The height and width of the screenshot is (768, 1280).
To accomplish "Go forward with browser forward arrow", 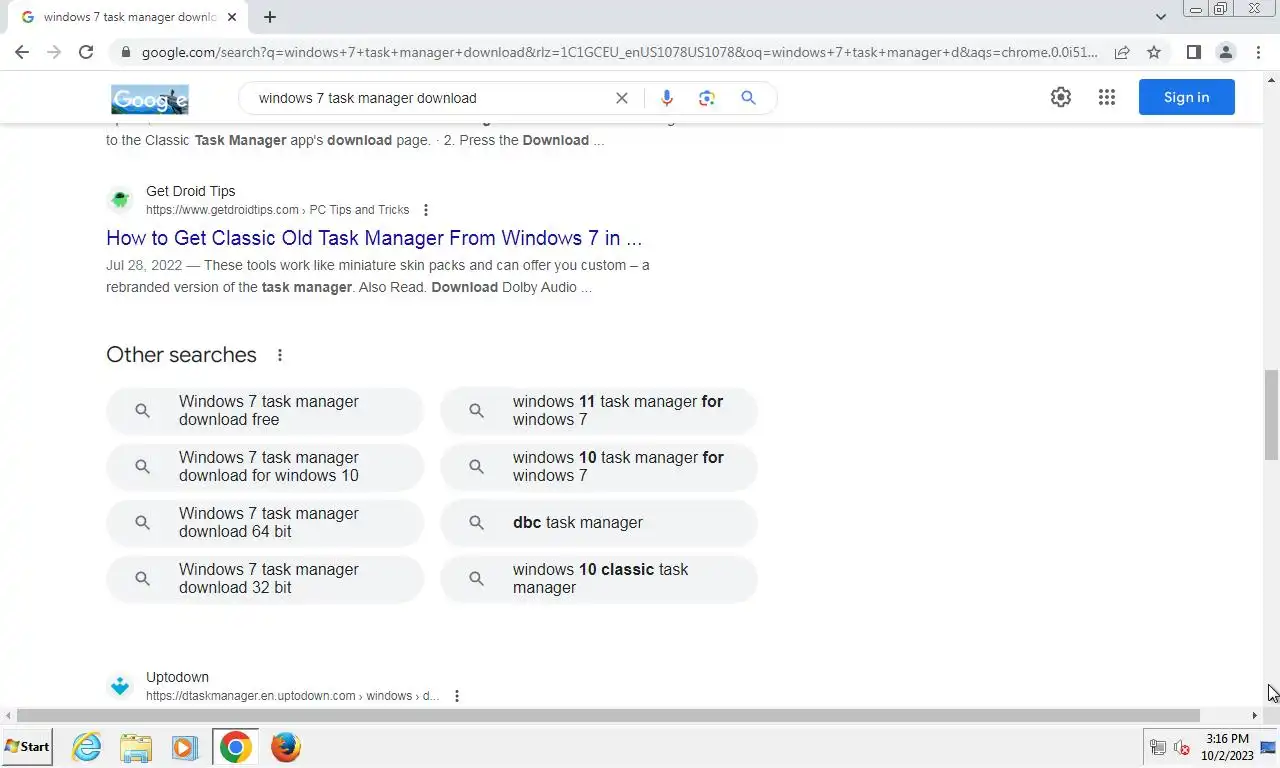I will click(x=54, y=52).
